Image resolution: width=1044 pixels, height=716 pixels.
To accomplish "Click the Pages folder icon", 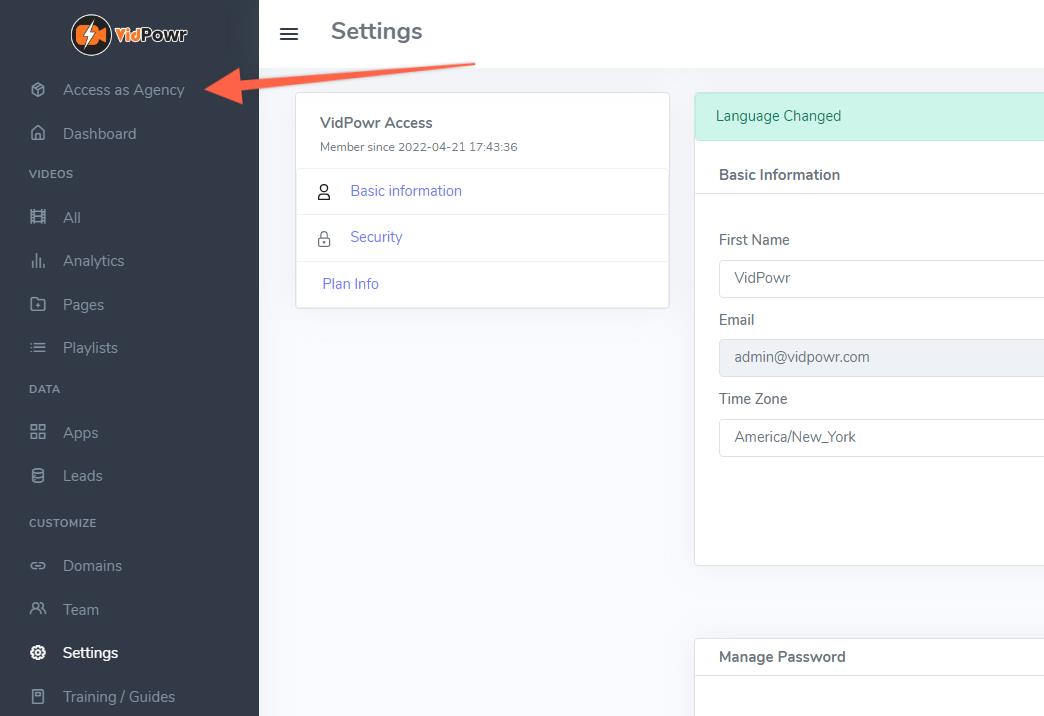I will point(38,304).
